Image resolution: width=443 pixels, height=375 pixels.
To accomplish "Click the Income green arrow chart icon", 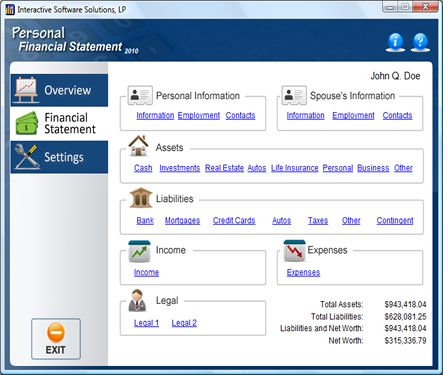I will pos(139,251).
